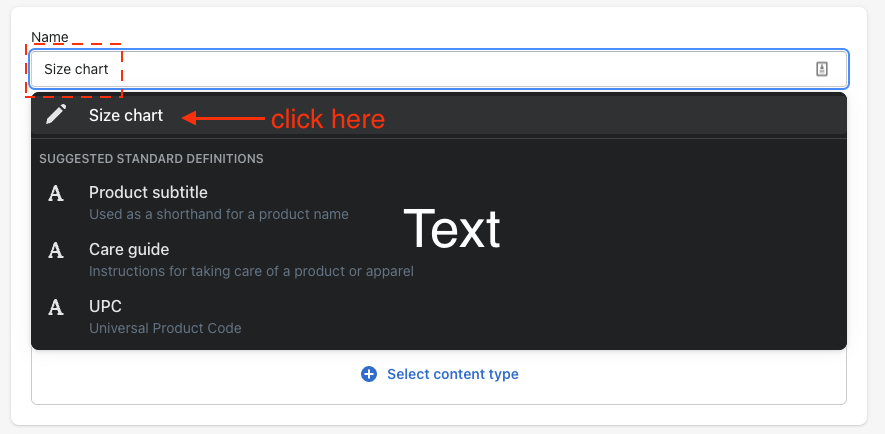Image resolution: width=885 pixels, height=434 pixels.
Task: Click the contact autofill icon in Name field
Action: tap(822, 69)
